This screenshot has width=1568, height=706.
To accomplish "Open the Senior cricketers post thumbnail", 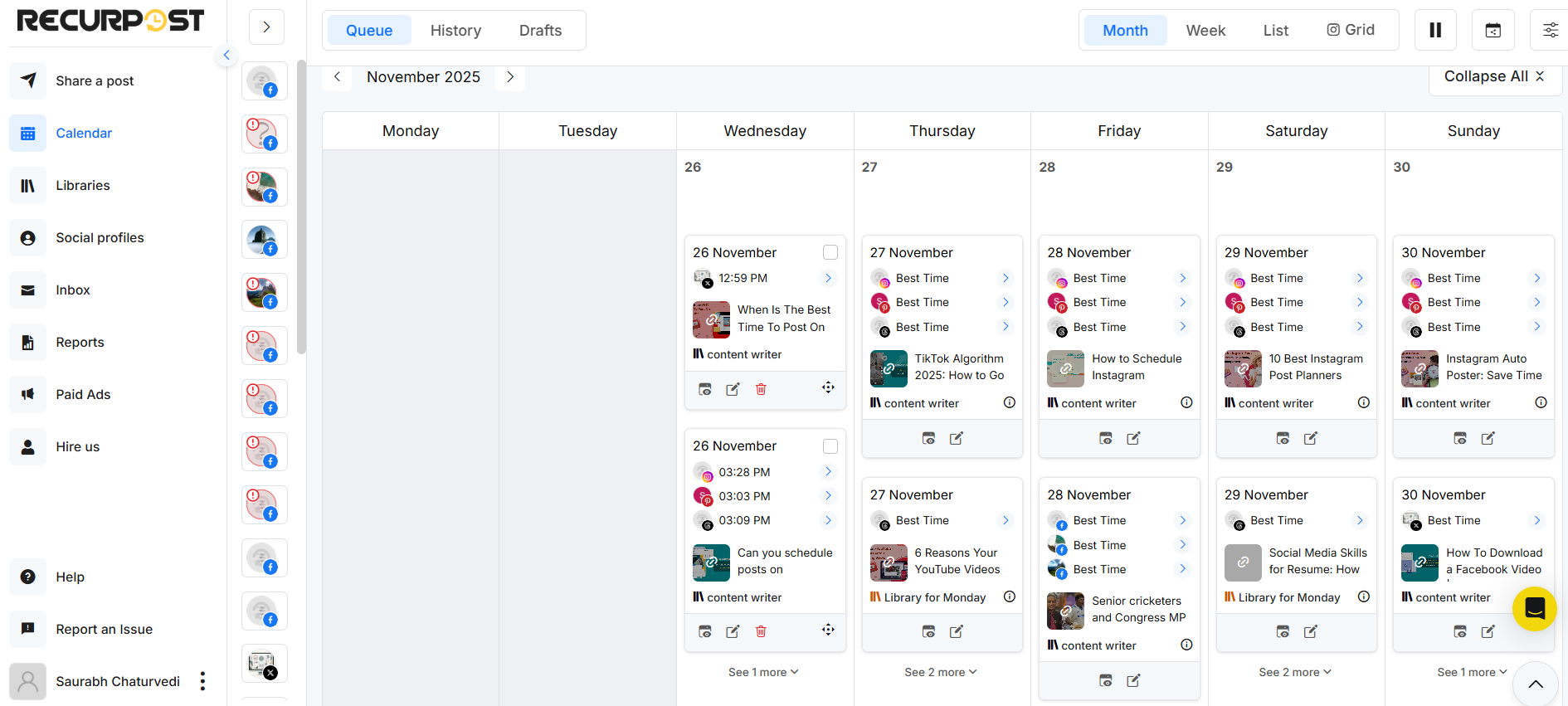I will (1065, 611).
